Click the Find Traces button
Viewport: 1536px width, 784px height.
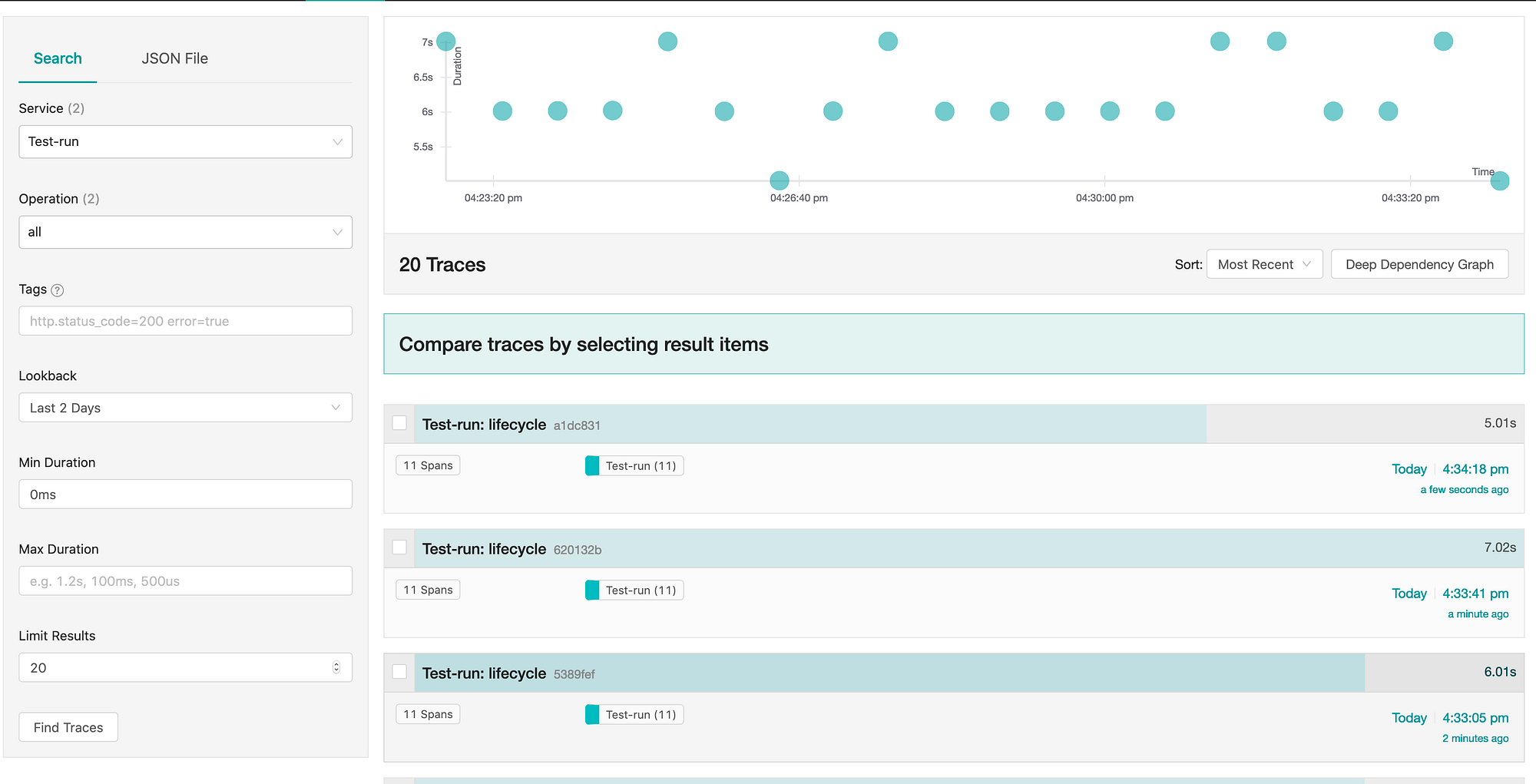click(x=68, y=726)
